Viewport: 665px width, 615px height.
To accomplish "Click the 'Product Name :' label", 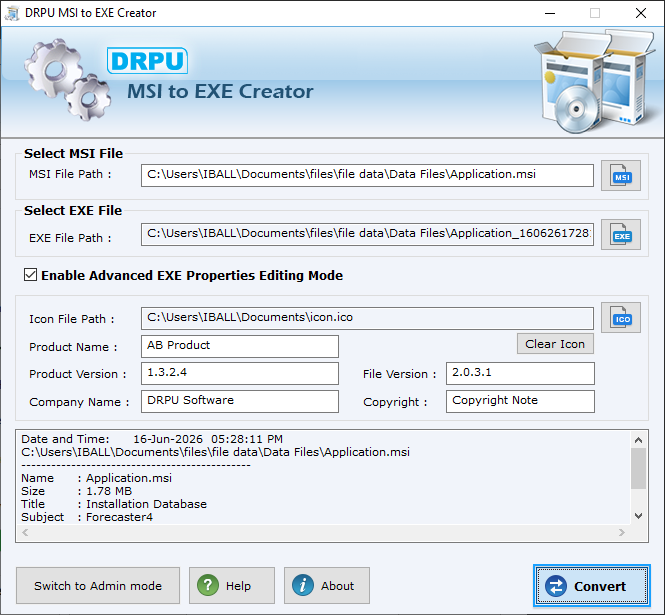I will [73, 347].
